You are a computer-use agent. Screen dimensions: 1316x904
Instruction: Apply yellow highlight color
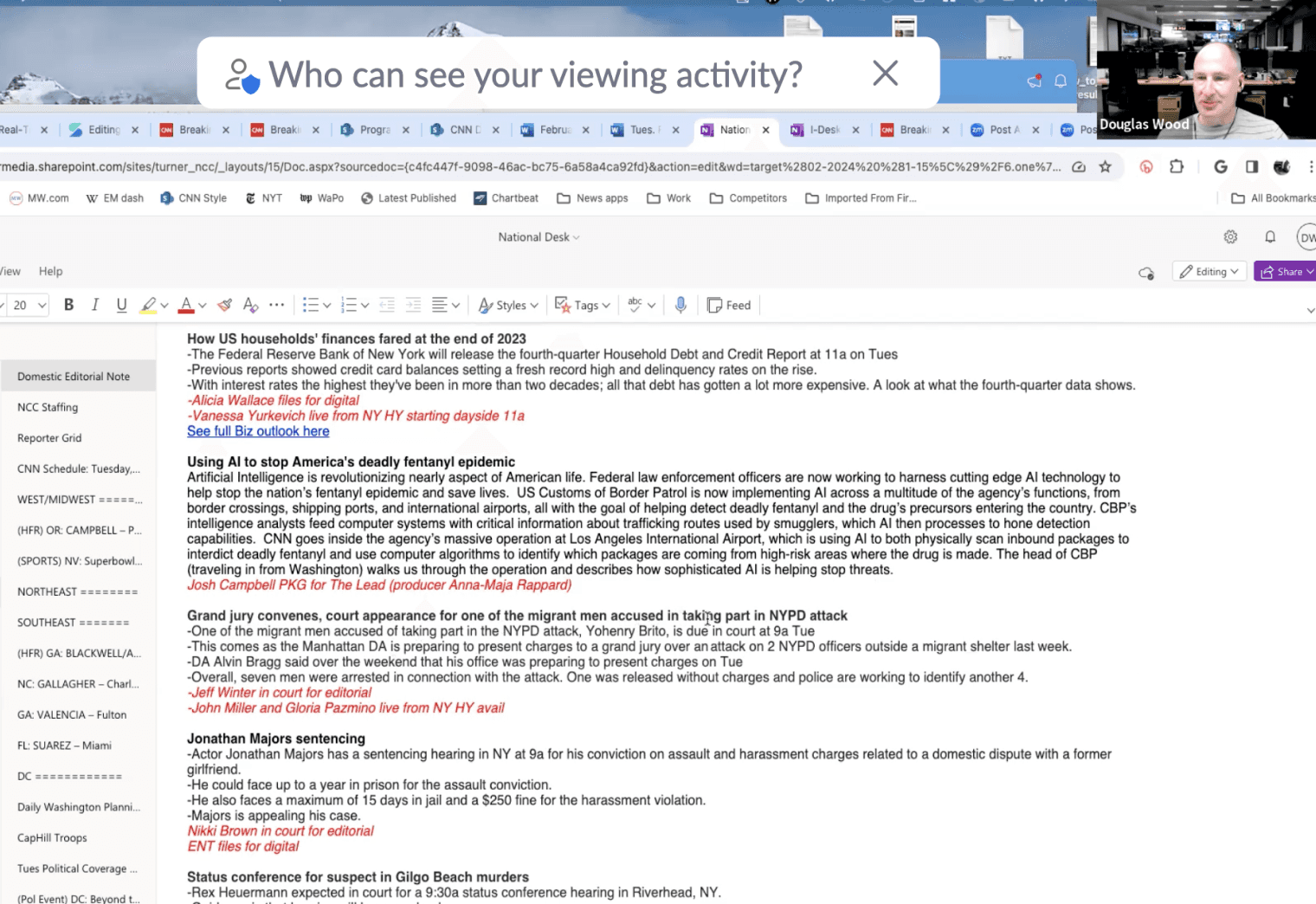coord(148,305)
